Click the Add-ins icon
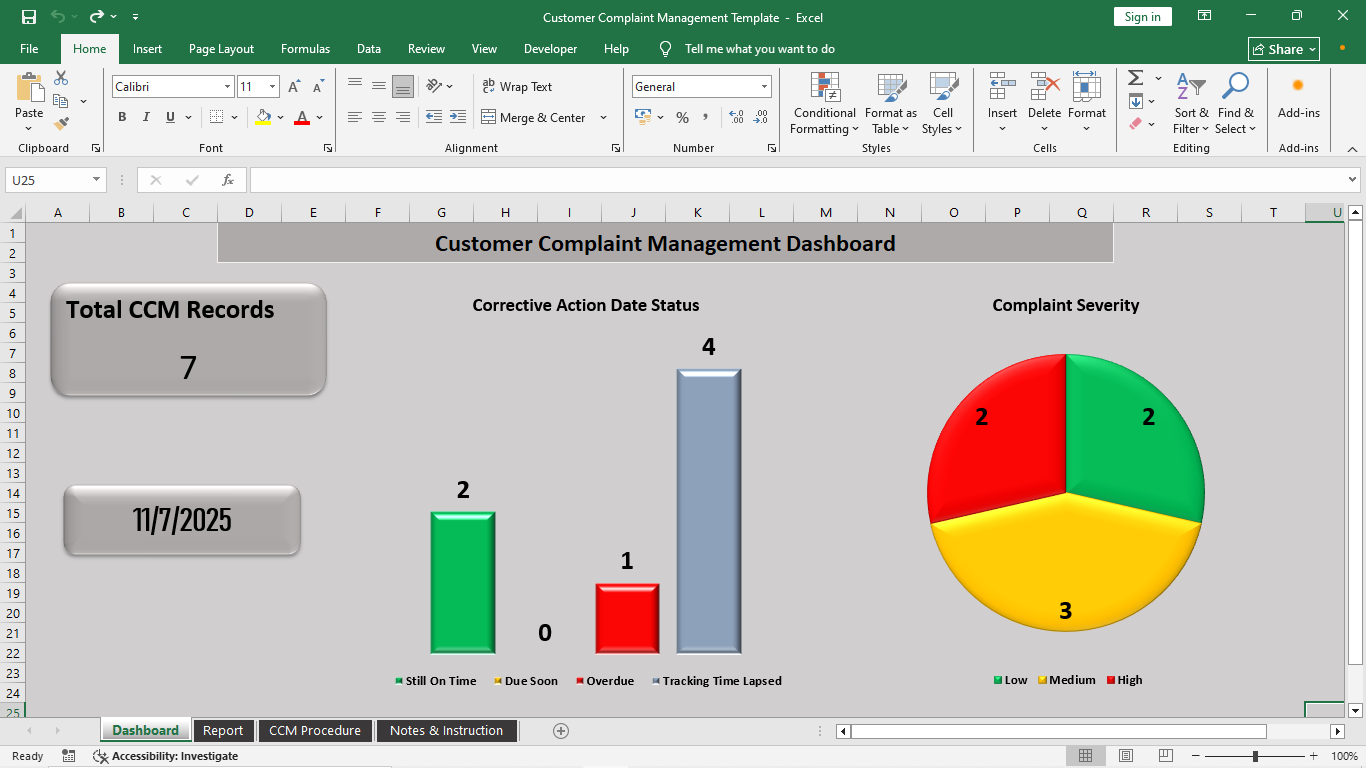This screenshot has width=1366, height=768. pyautogui.click(x=1298, y=85)
